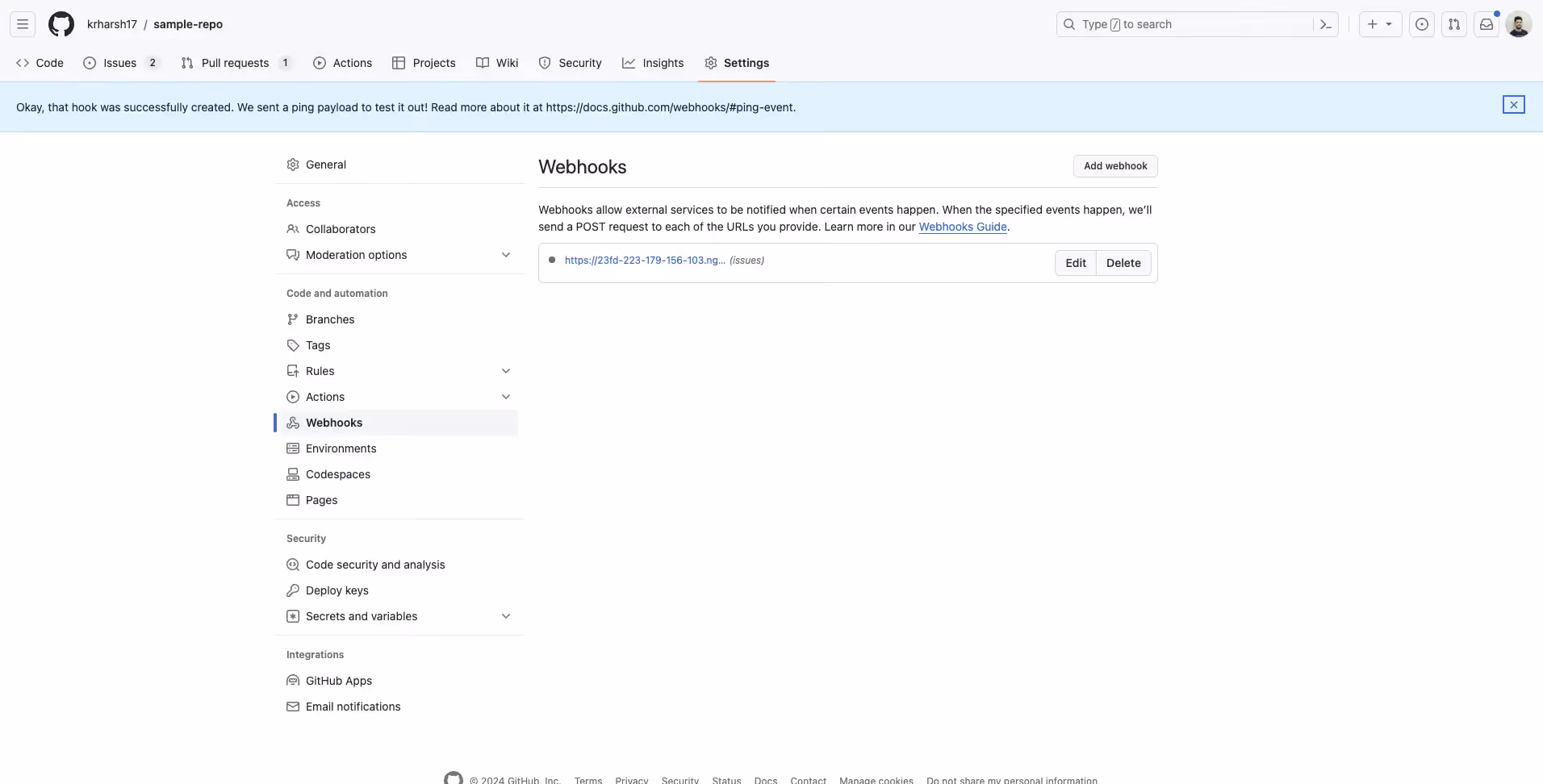The height and width of the screenshot is (784, 1543).
Task: Go to GitHub home via Octocat logo
Action: 61,24
